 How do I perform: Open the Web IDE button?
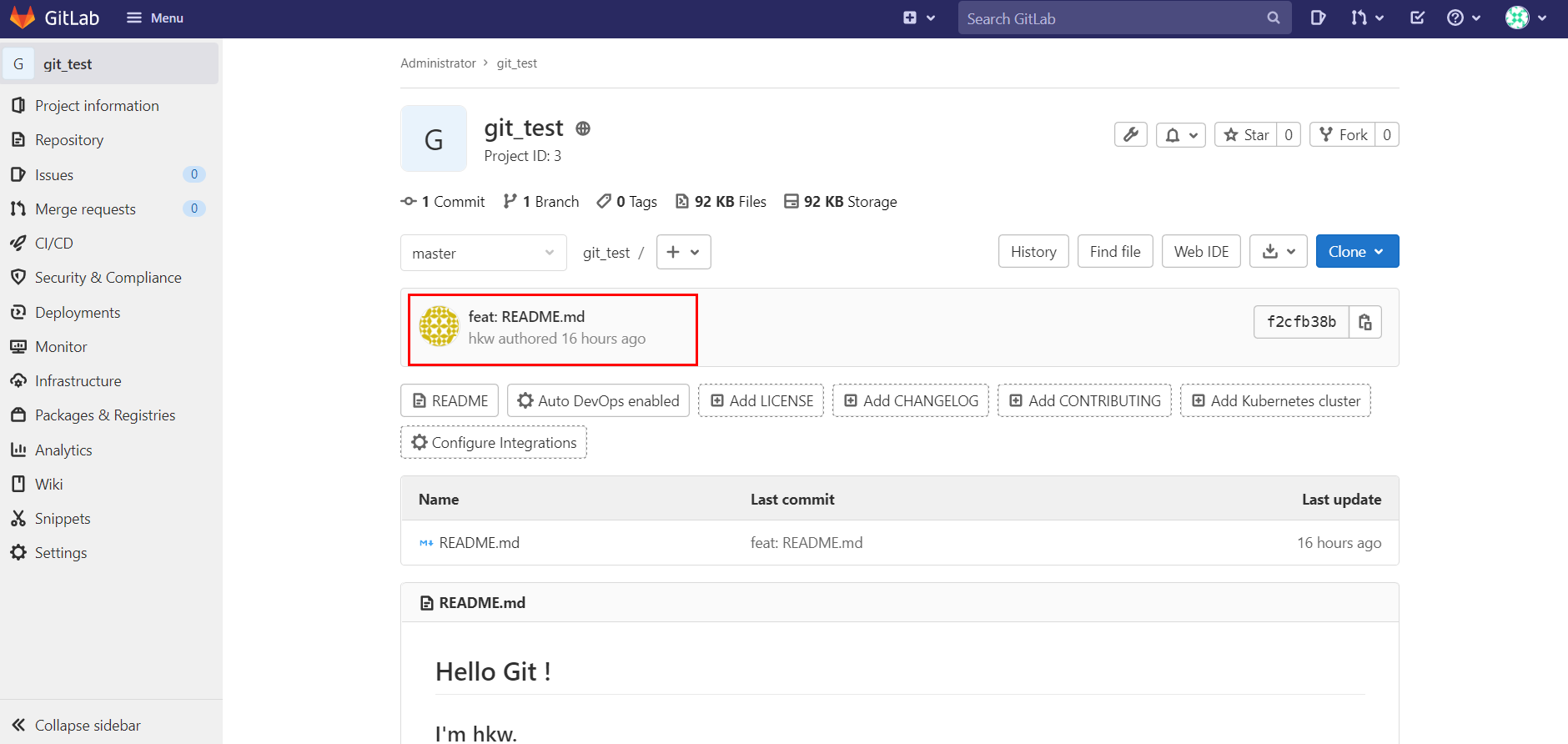pyautogui.click(x=1201, y=251)
